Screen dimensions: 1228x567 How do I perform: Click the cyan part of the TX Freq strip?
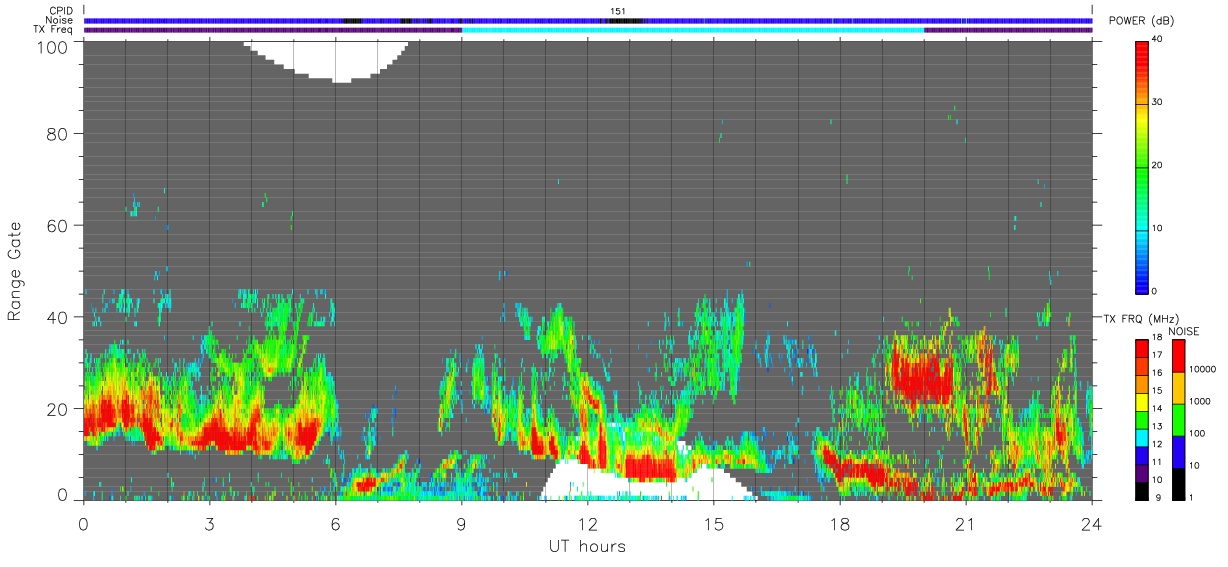click(693, 30)
